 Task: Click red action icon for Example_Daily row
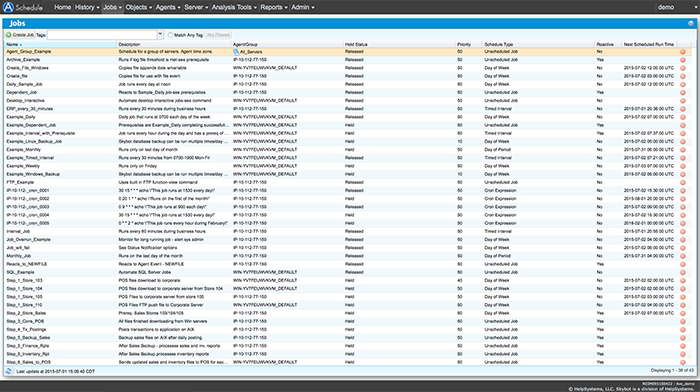[x=683, y=117]
